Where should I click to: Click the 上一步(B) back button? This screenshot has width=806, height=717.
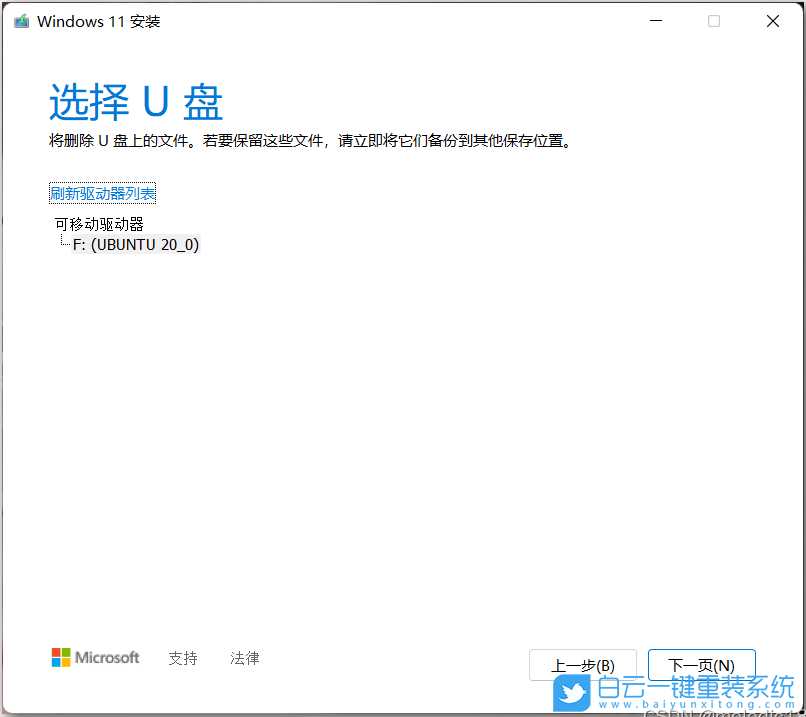583,664
